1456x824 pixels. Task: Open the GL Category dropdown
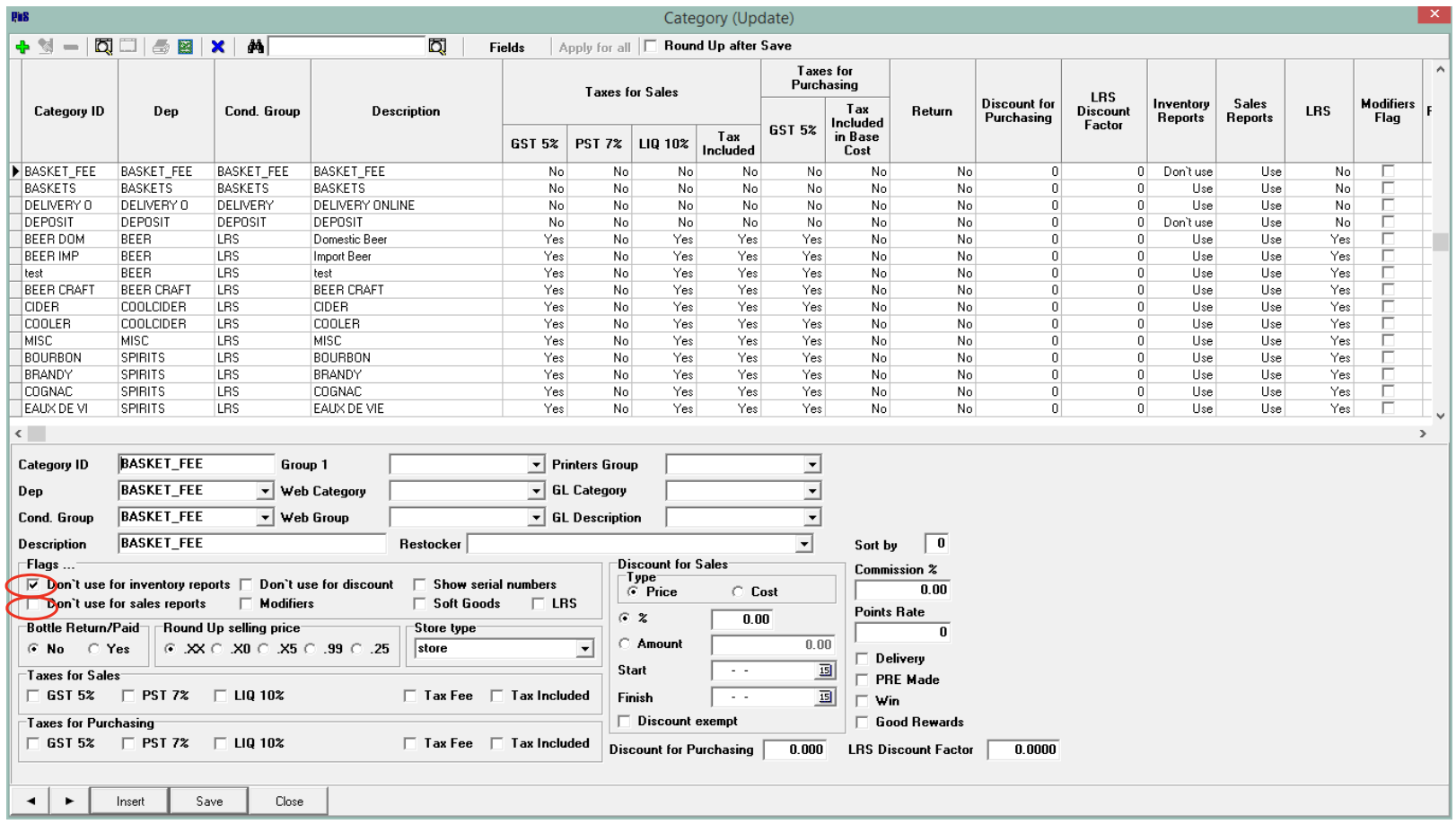pos(811,491)
